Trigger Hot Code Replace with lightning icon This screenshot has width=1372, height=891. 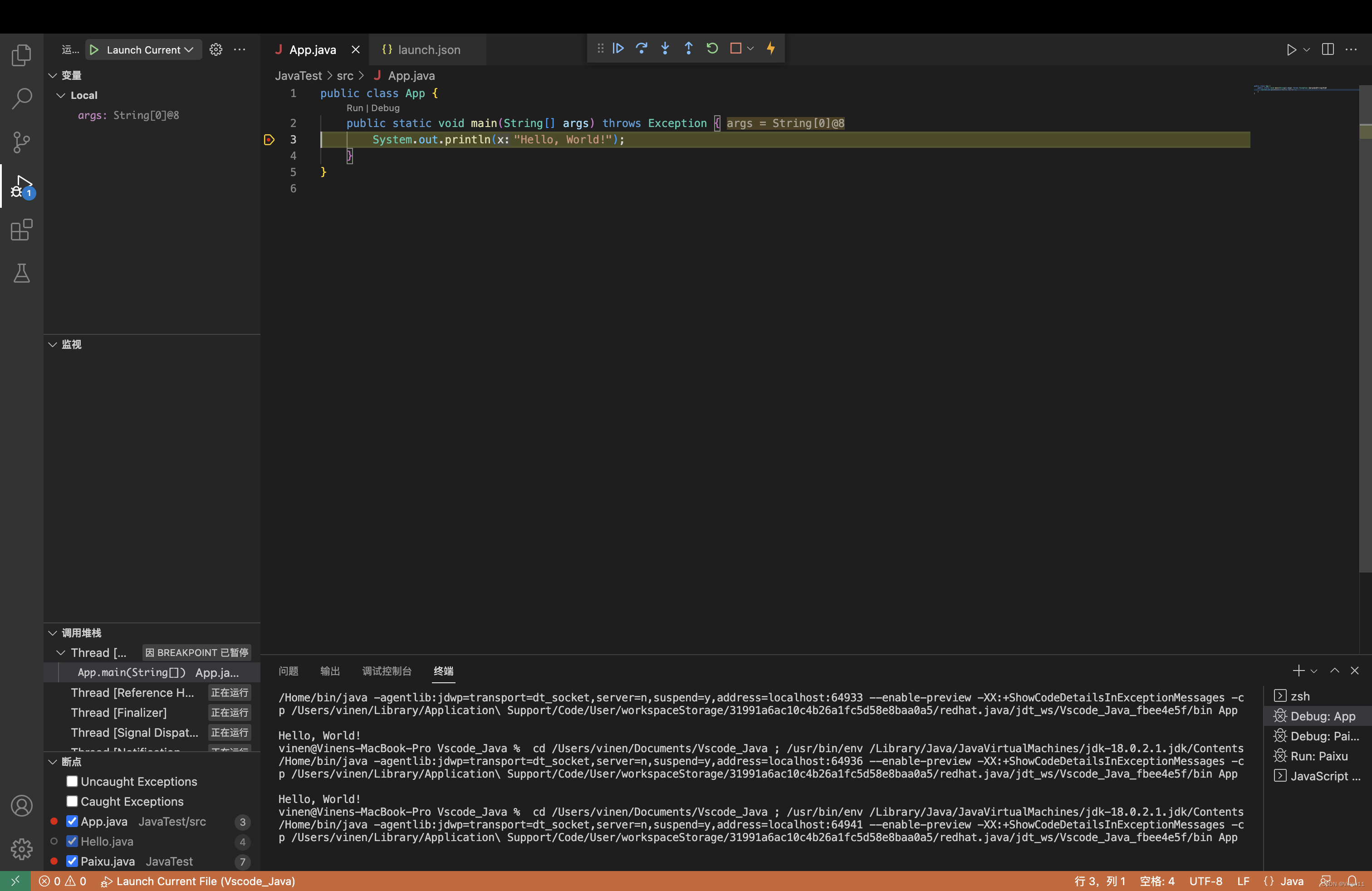[x=771, y=49]
